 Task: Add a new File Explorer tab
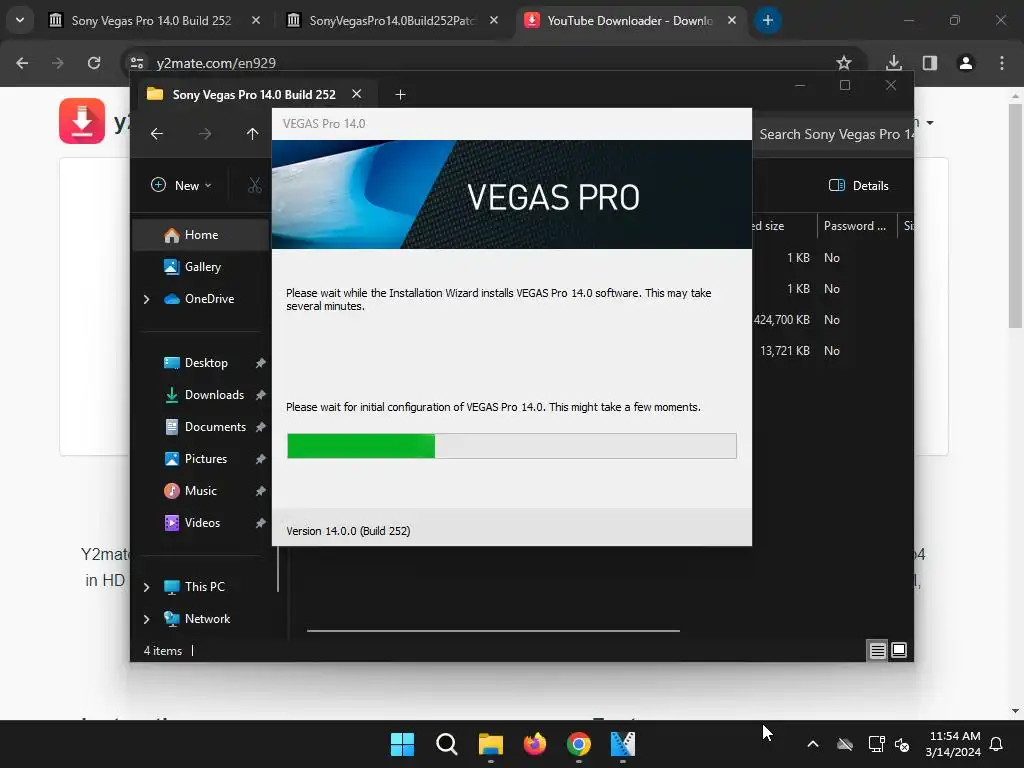click(400, 95)
